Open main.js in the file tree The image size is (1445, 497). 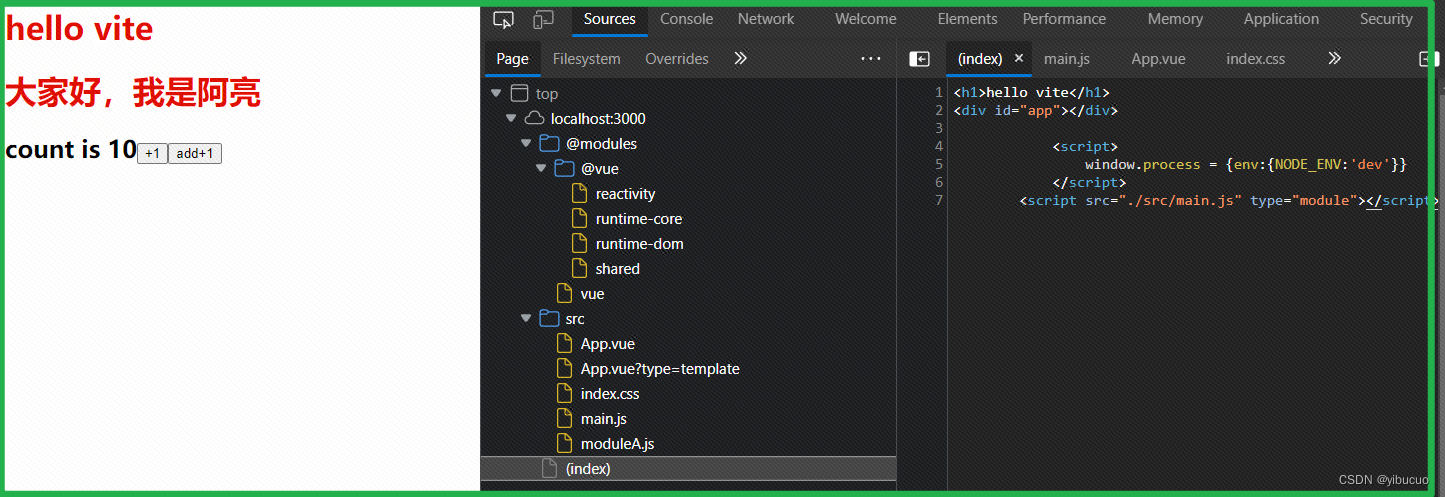pyautogui.click(x=603, y=419)
